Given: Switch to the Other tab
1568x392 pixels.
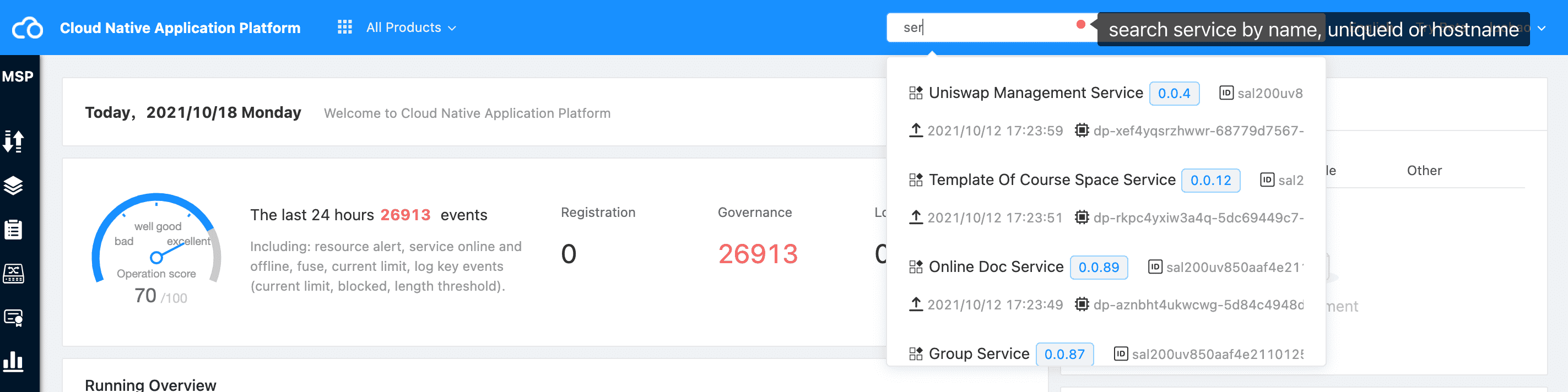Looking at the screenshot, I should tap(1424, 171).
